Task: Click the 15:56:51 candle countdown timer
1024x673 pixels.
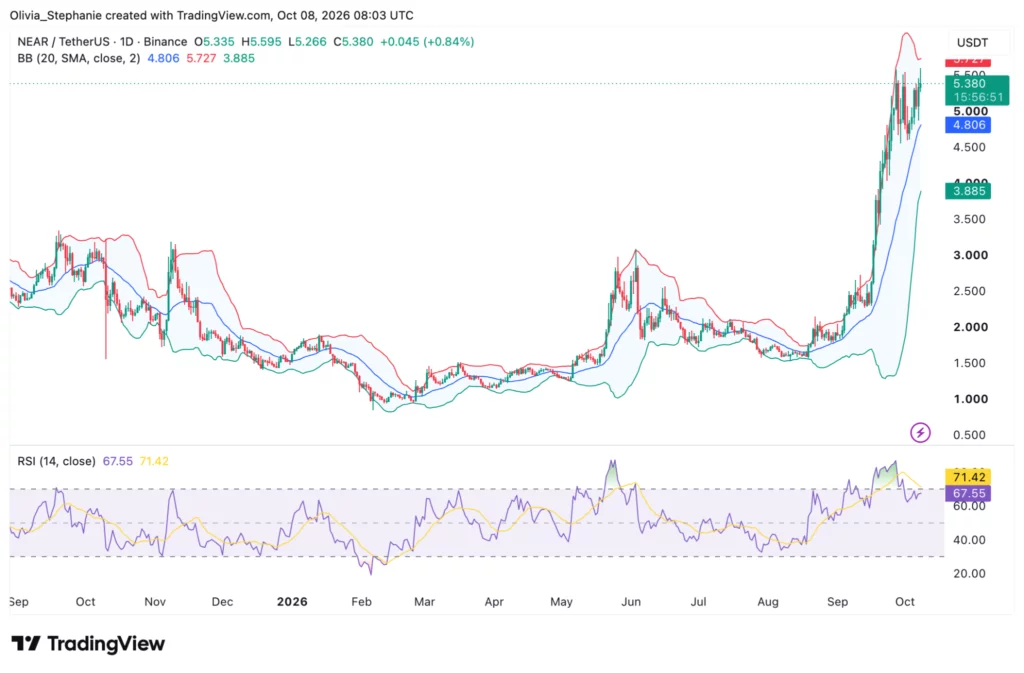Action: pos(976,97)
